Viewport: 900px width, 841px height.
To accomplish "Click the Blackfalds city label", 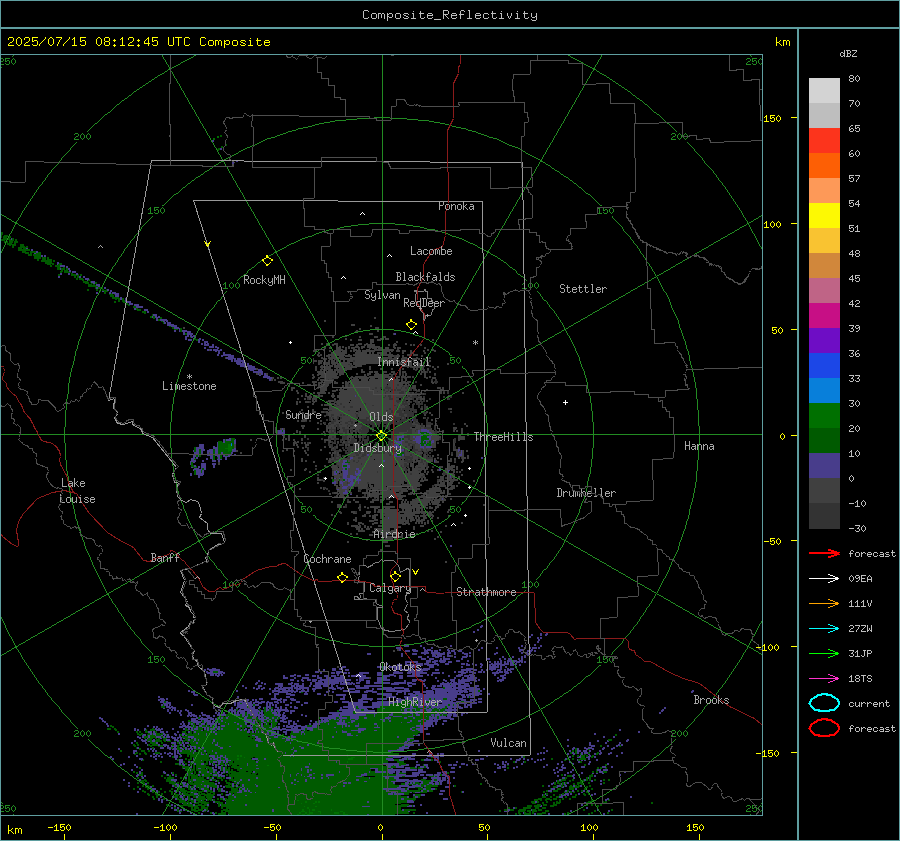I will (x=425, y=277).
